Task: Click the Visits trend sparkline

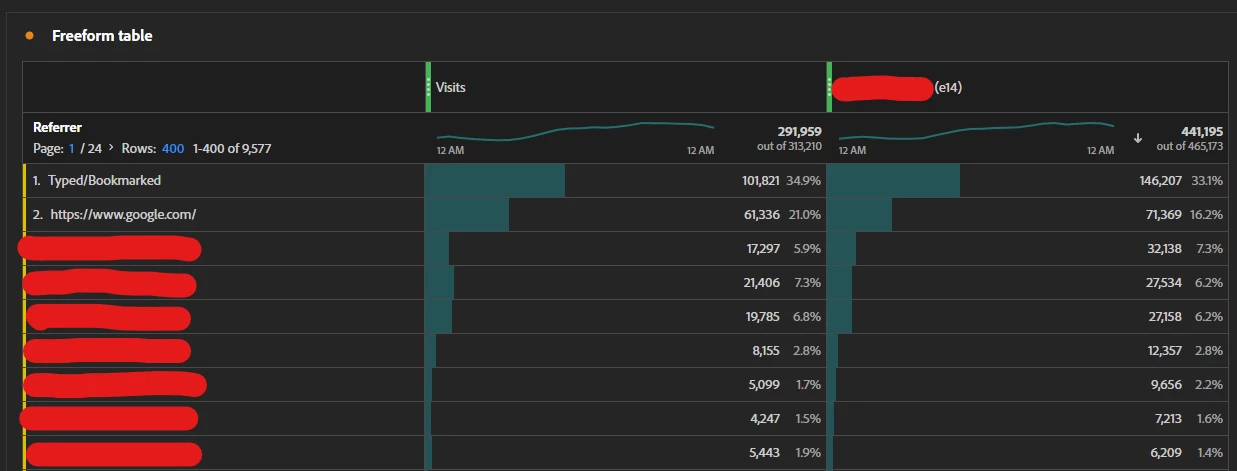Action: pos(575,132)
